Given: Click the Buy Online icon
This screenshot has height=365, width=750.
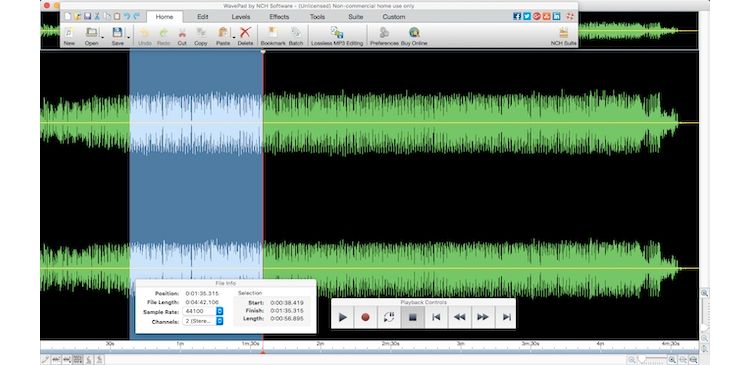Looking at the screenshot, I should click(414, 36).
